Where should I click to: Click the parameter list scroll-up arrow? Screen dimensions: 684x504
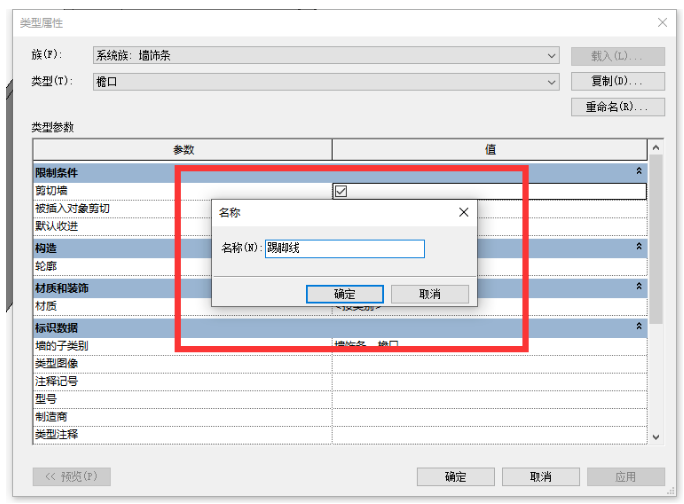click(656, 148)
